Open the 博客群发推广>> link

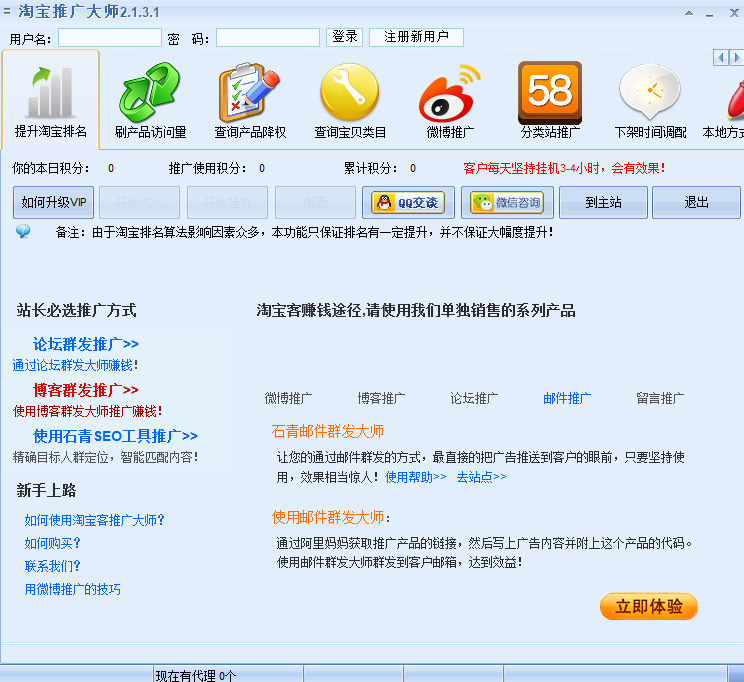(x=86, y=390)
